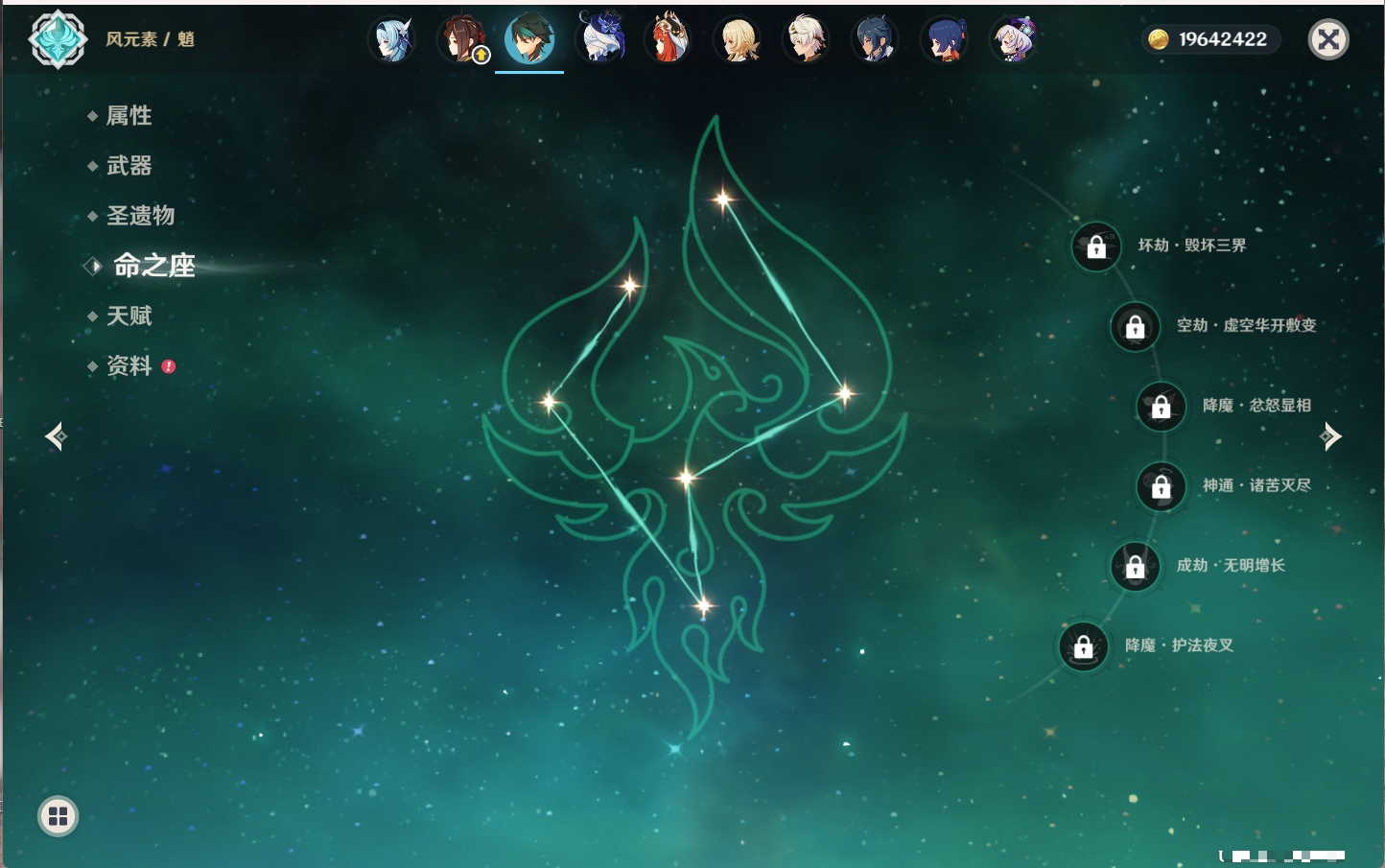Open locked constellation 坏劫·毁坏三界
Viewport: 1385px width, 868px height.
pyautogui.click(x=1096, y=246)
